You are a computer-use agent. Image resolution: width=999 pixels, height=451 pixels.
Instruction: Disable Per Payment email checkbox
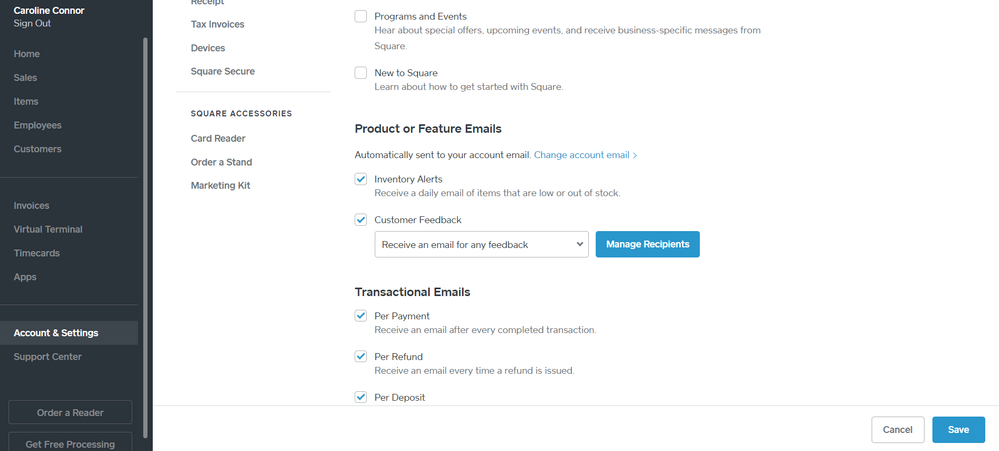(361, 316)
